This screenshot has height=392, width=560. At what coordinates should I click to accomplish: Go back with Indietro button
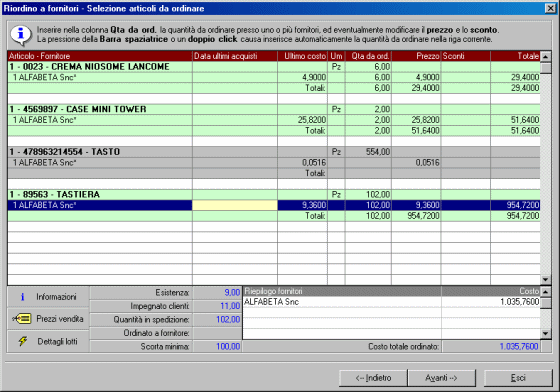(x=373, y=378)
